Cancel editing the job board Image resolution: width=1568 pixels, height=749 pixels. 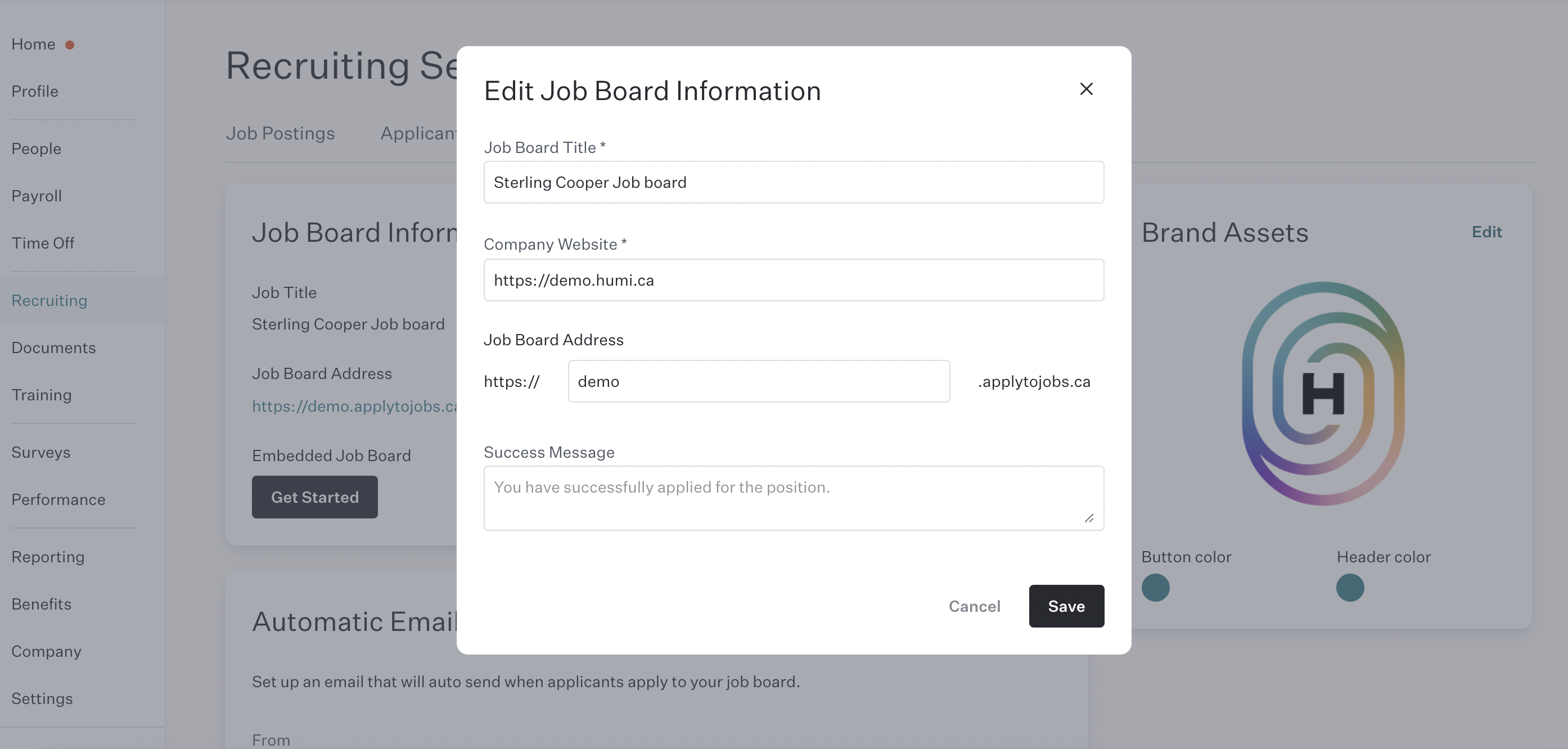click(x=974, y=606)
